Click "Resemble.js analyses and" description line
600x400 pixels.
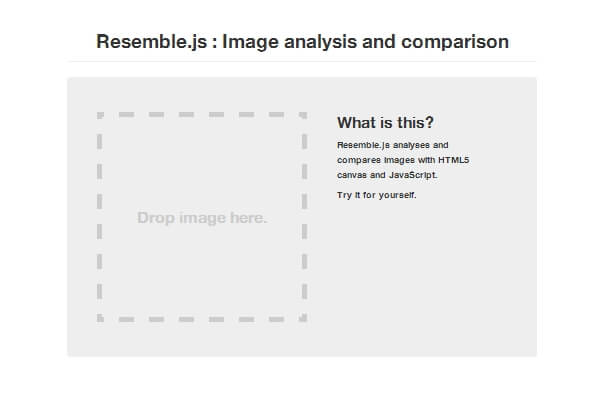click(x=393, y=145)
